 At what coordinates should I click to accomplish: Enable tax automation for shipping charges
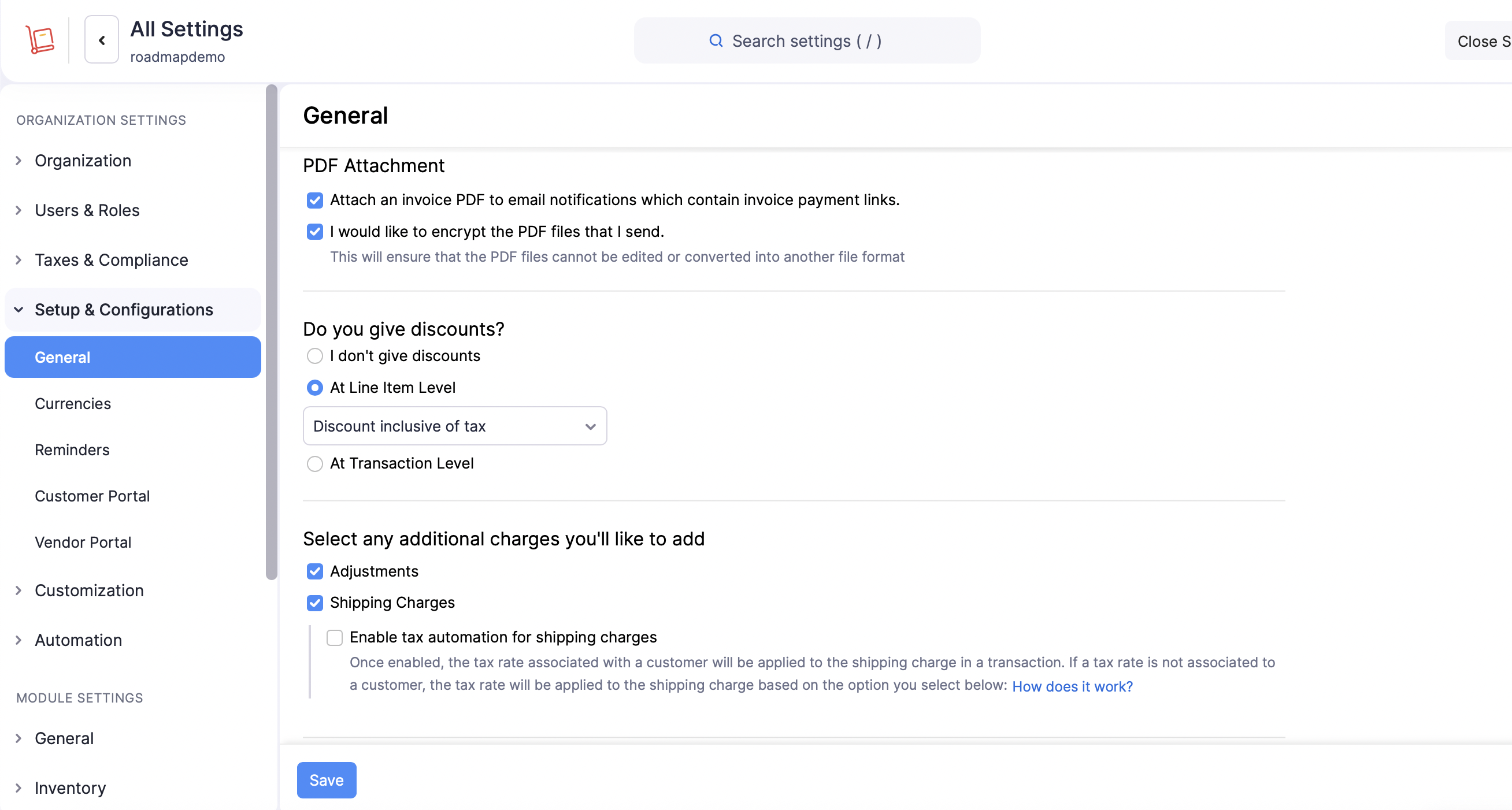pos(335,638)
